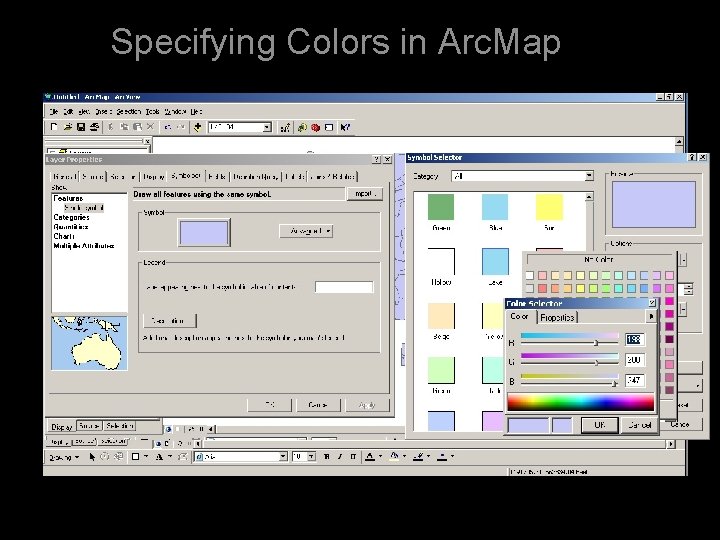Image resolution: width=720 pixels, height=540 pixels.
Task: Open the Drawing menu dropdown
Action: click(64, 457)
